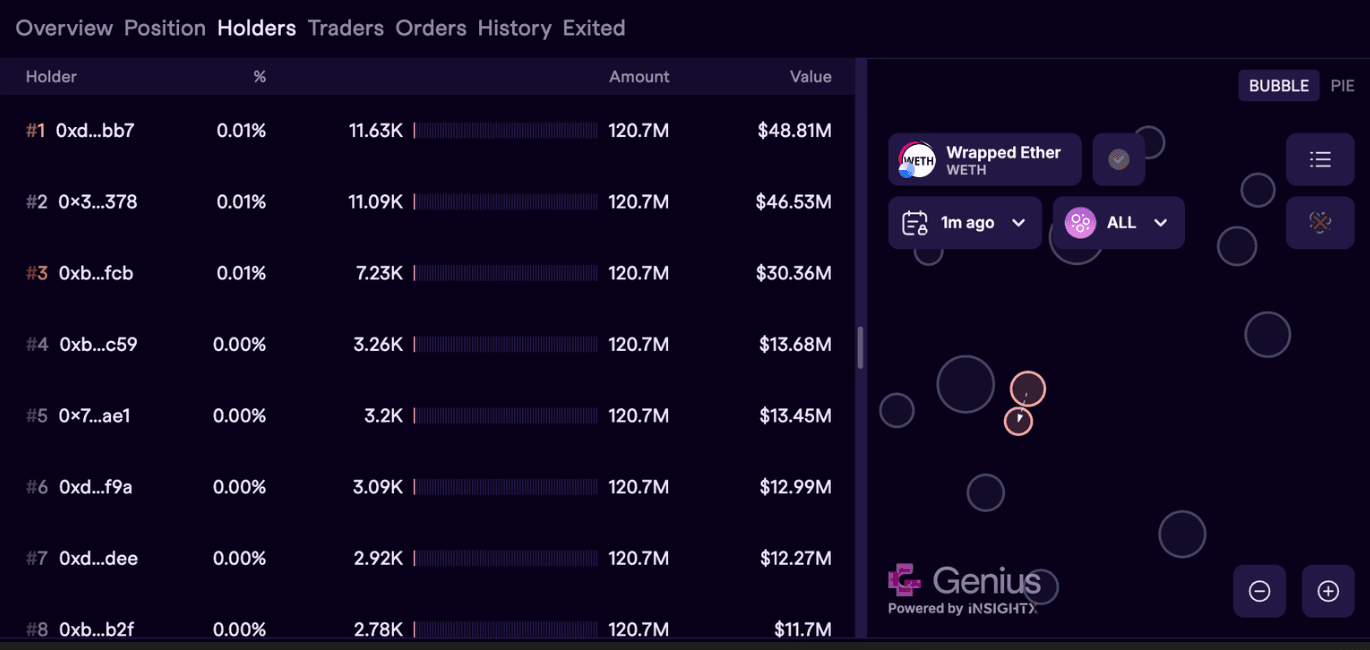Switch to the Traders tab
This screenshot has height=650, width=1370.
coord(346,28)
